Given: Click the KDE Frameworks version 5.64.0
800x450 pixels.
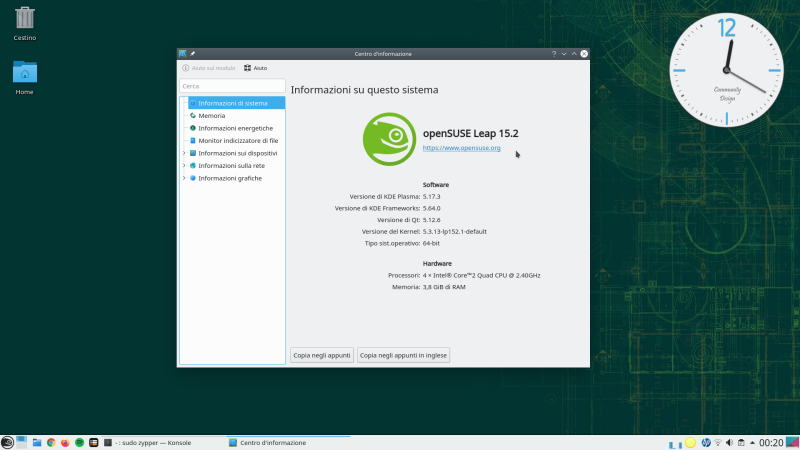Looking at the screenshot, I should point(432,208).
